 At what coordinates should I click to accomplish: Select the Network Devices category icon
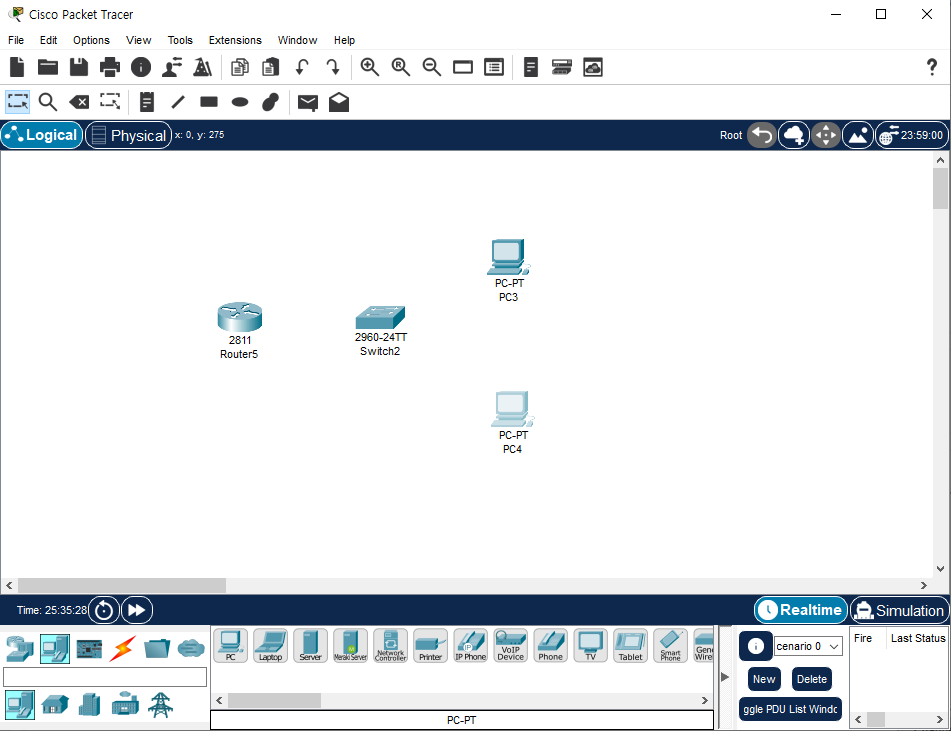(x=19, y=648)
